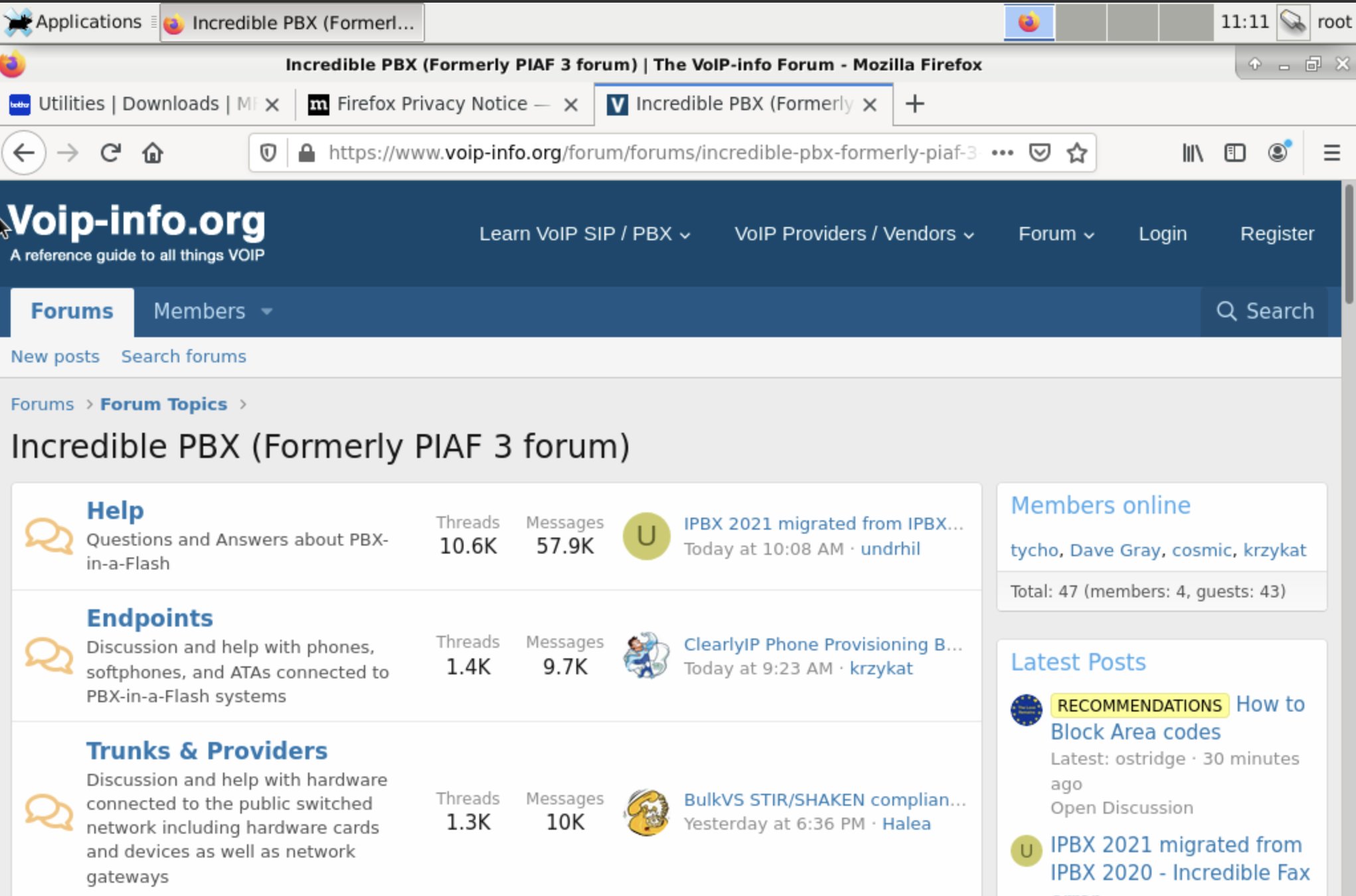Image resolution: width=1356 pixels, height=896 pixels.
Task: Click the forward navigation arrow
Action: [x=68, y=153]
